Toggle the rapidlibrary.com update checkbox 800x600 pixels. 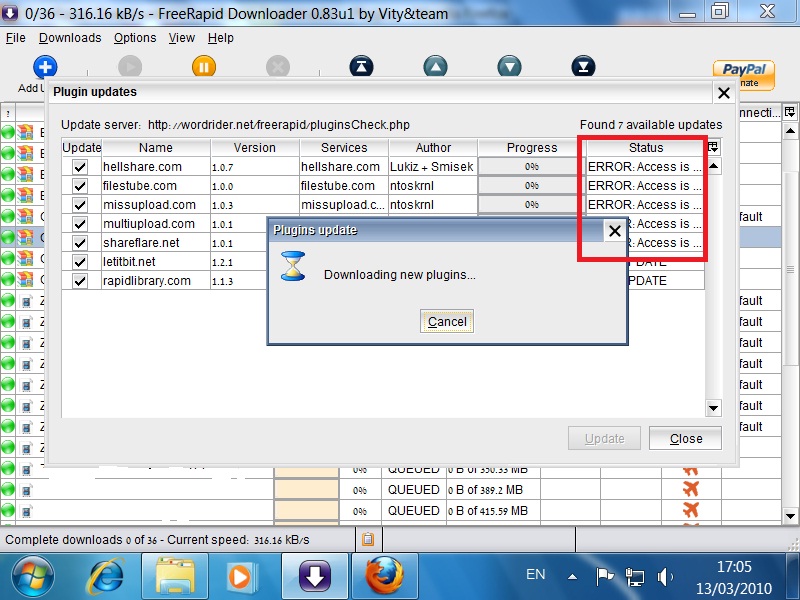[80, 281]
